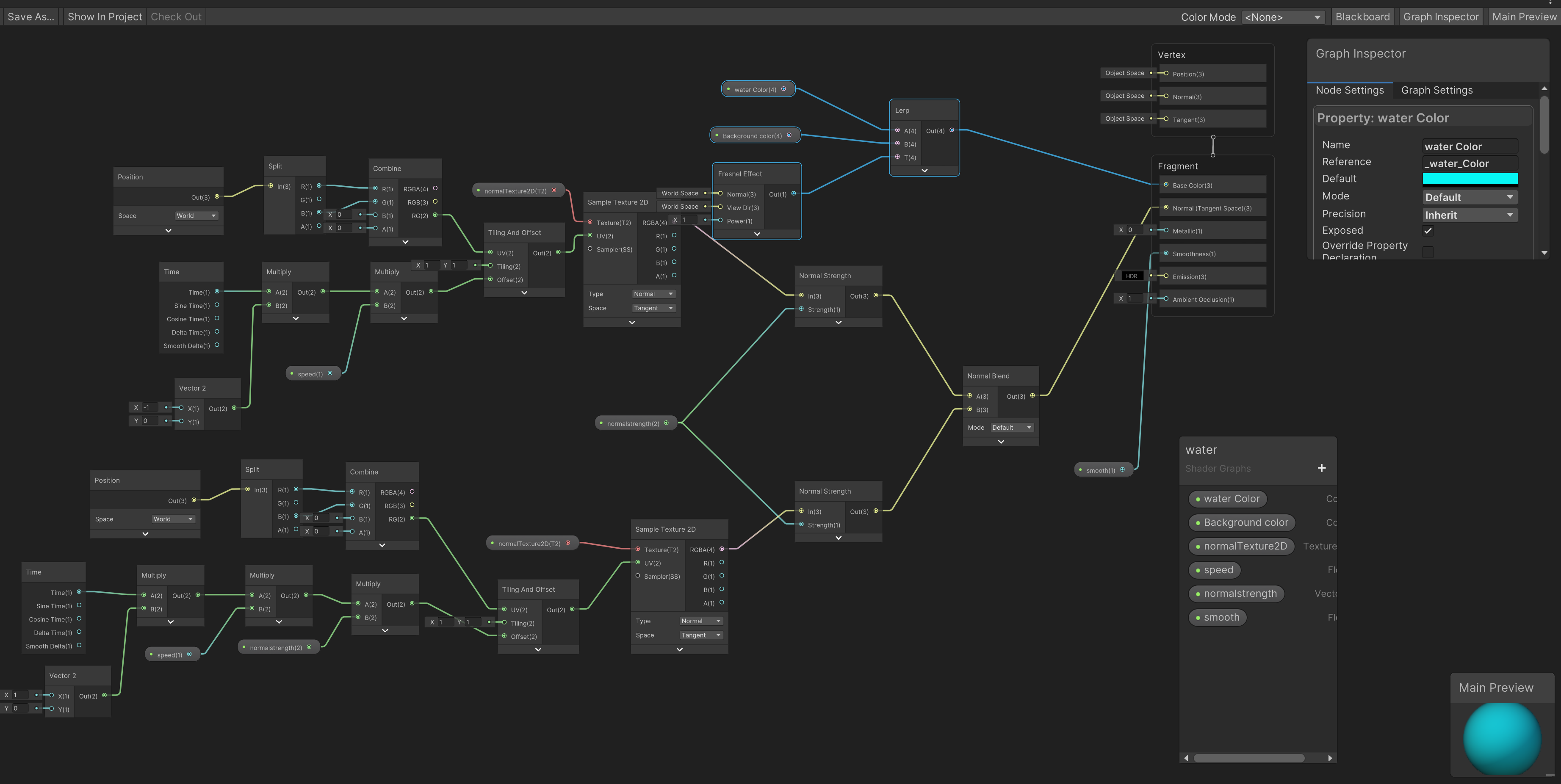Toggle the Exposed checkbox
This screenshot has height=784, width=1561.
coord(1428,231)
